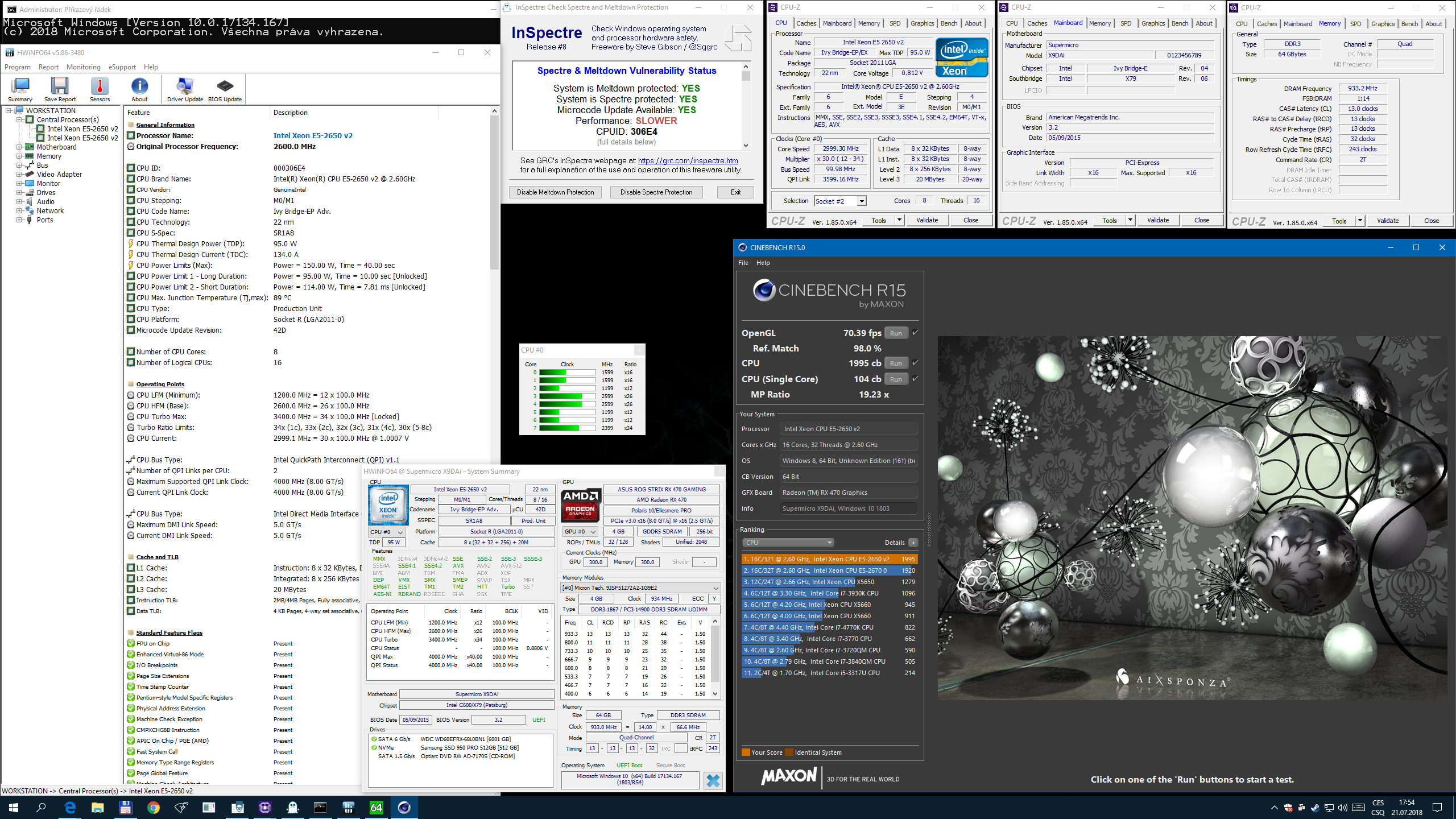Expand the Video Adapter tree node

tap(19, 175)
